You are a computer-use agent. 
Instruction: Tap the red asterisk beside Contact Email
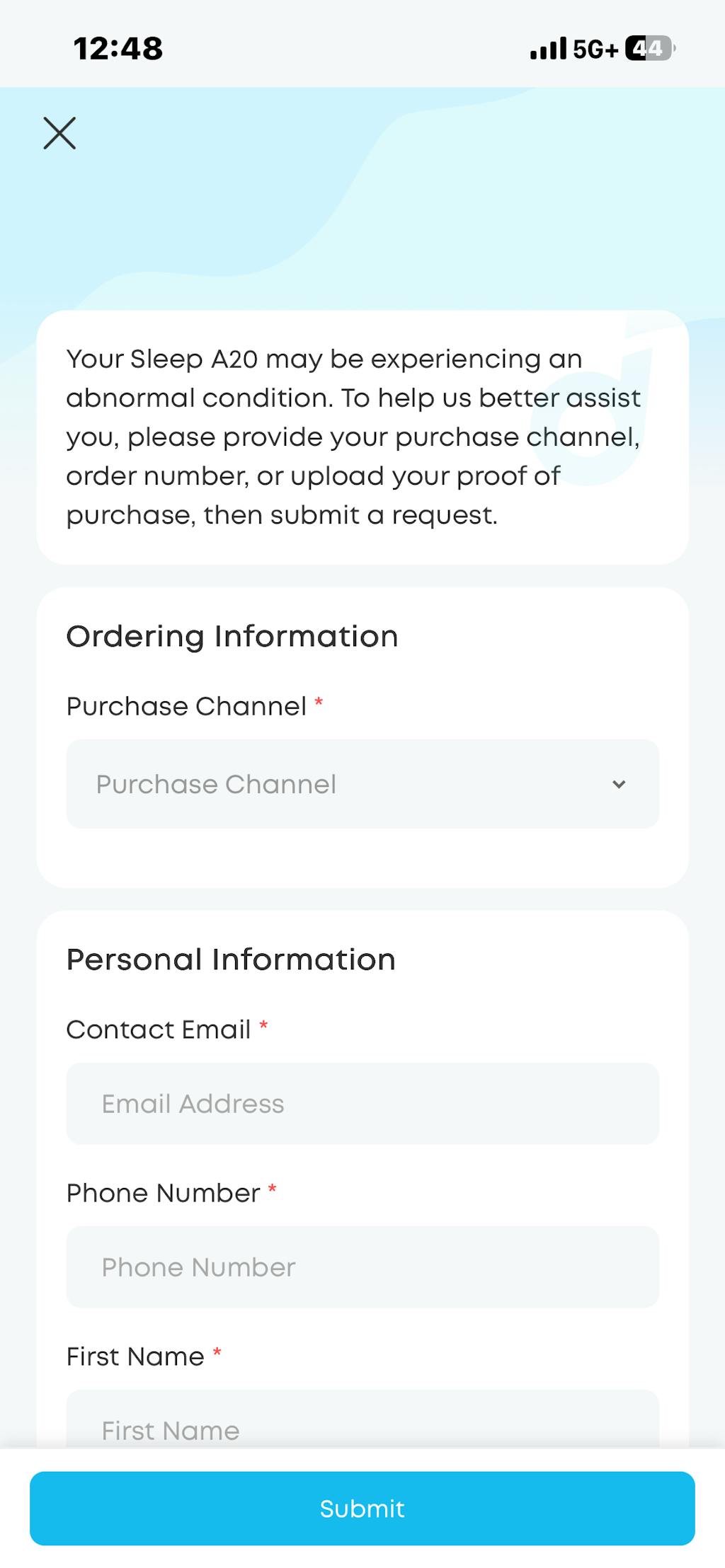click(263, 1025)
